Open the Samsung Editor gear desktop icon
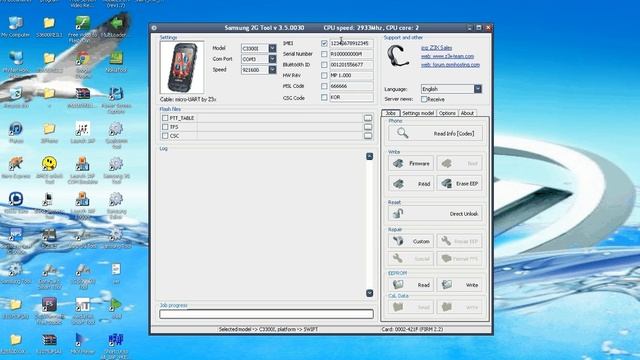 [x=116, y=204]
